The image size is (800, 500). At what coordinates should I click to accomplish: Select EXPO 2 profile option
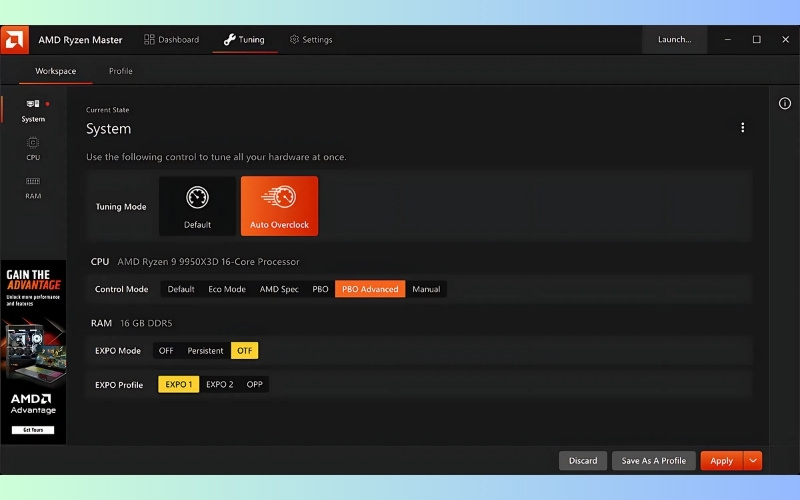(220, 384)
